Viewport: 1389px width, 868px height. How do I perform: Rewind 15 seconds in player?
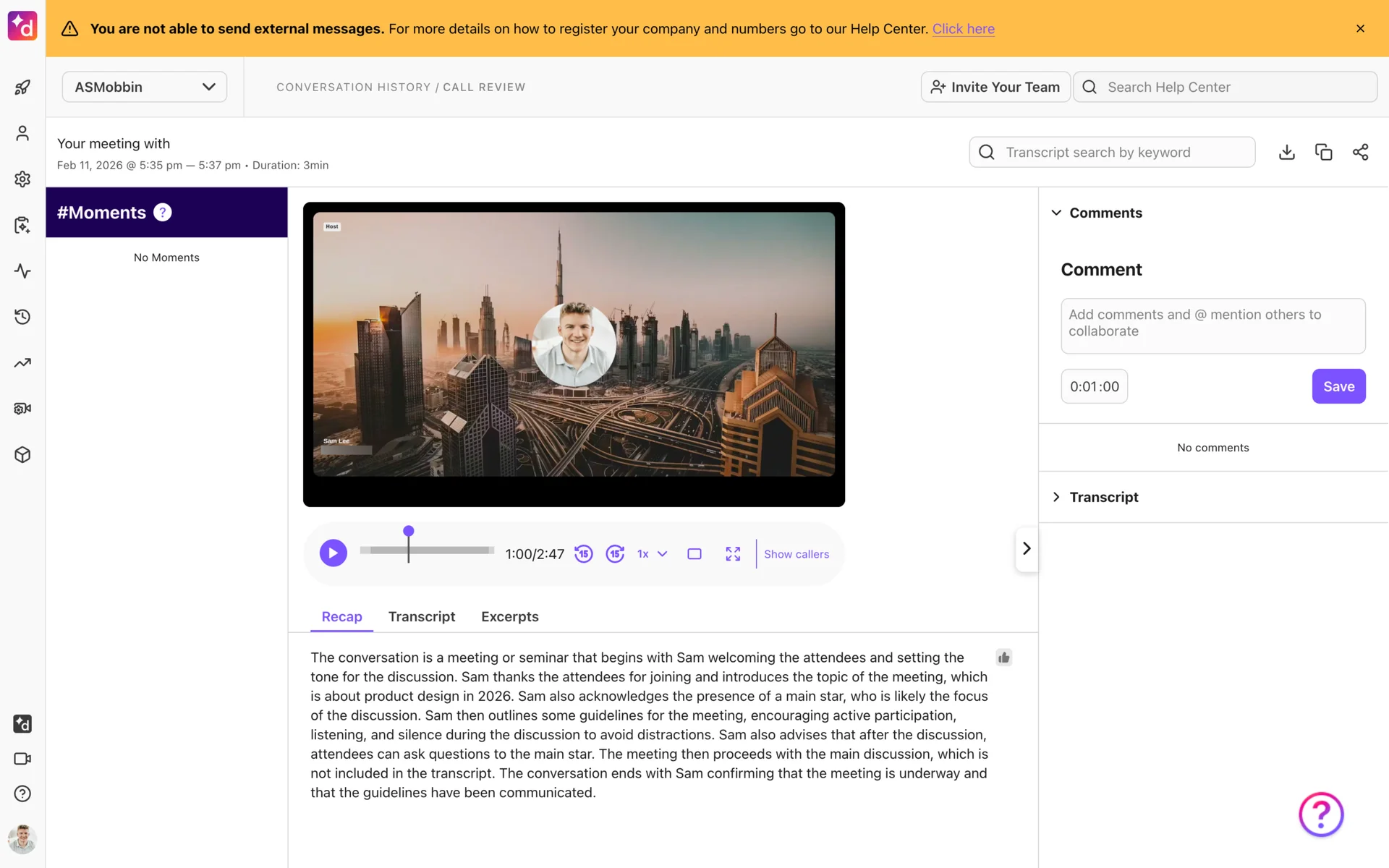click(x=583, y=554)
